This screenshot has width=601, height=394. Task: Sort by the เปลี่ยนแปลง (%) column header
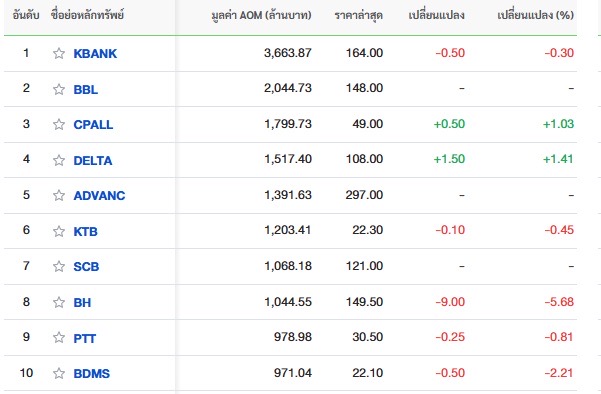point(535,15)
